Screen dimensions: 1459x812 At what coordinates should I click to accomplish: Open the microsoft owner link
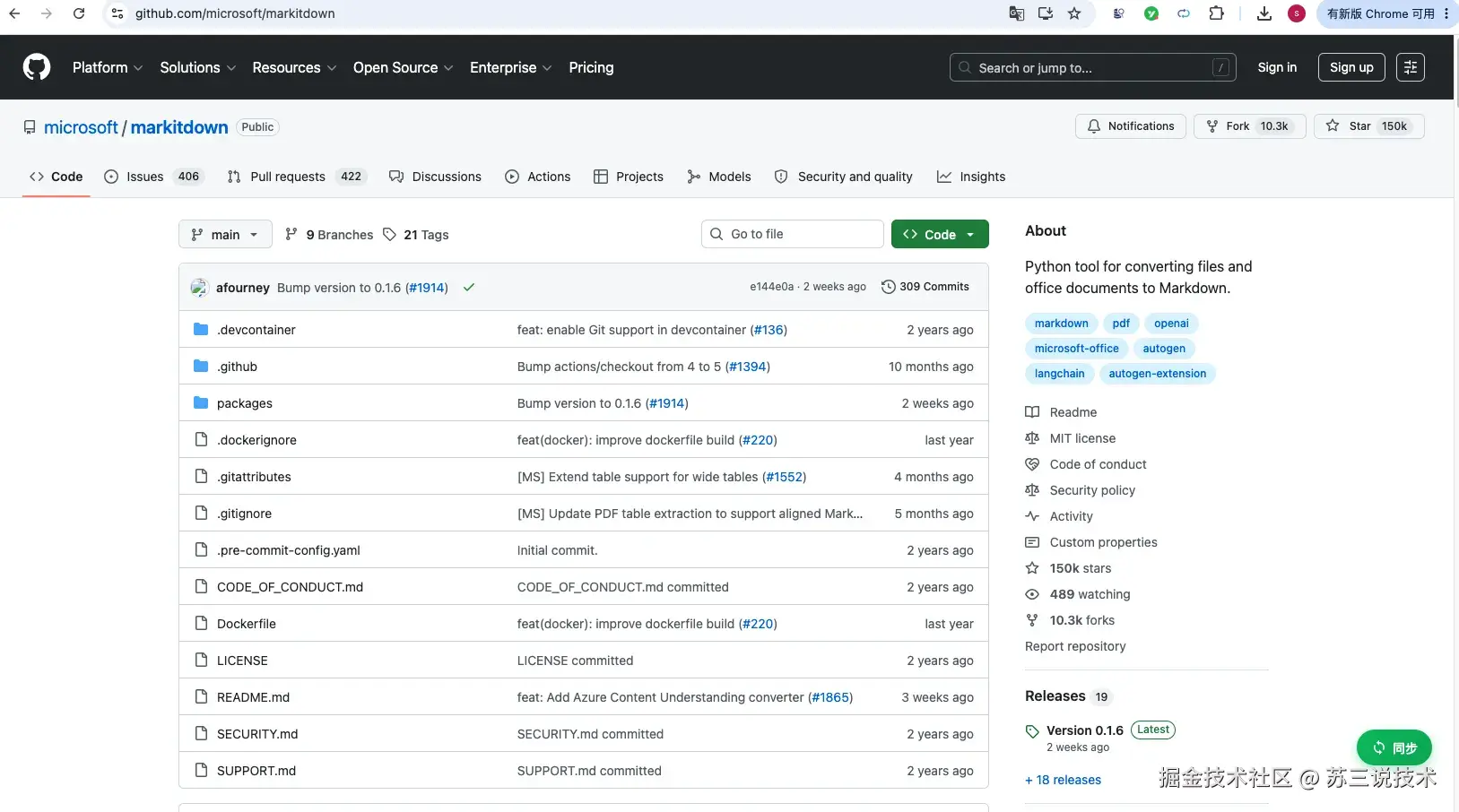81,127
